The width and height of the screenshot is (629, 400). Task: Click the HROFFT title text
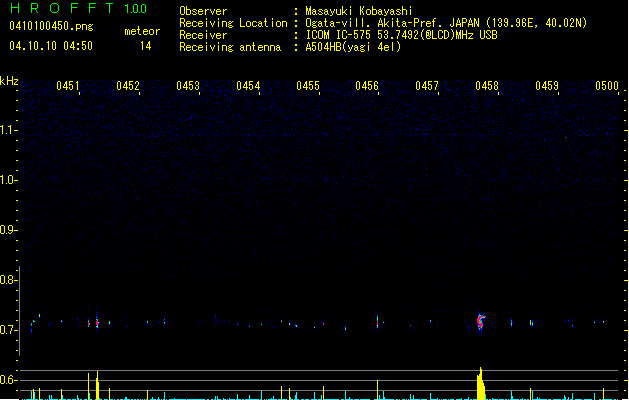pyautogui.click(x=62, y=9)
